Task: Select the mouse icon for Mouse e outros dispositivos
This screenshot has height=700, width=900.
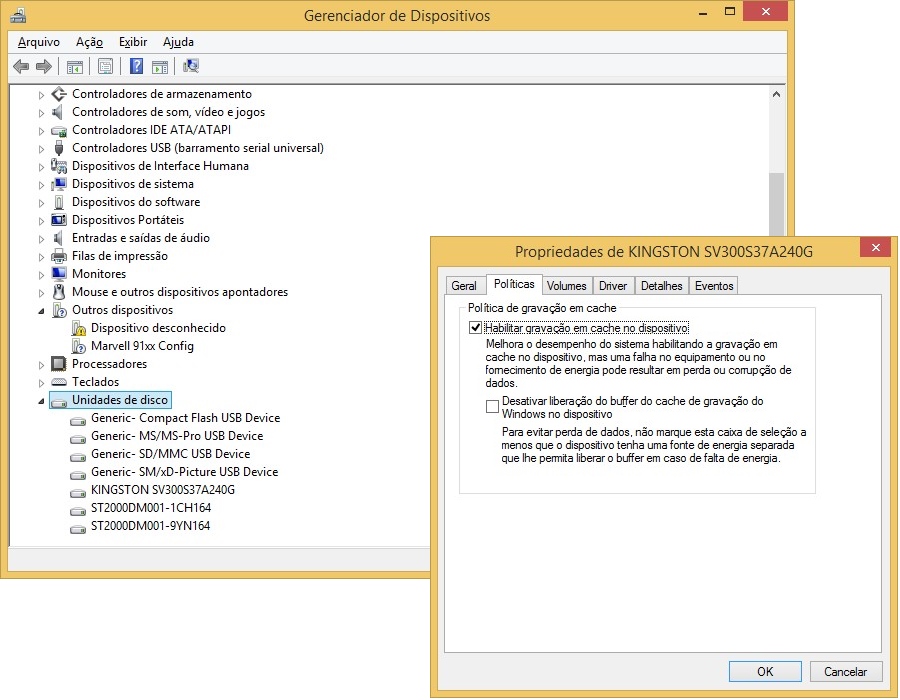Action: tap(59, 291)
